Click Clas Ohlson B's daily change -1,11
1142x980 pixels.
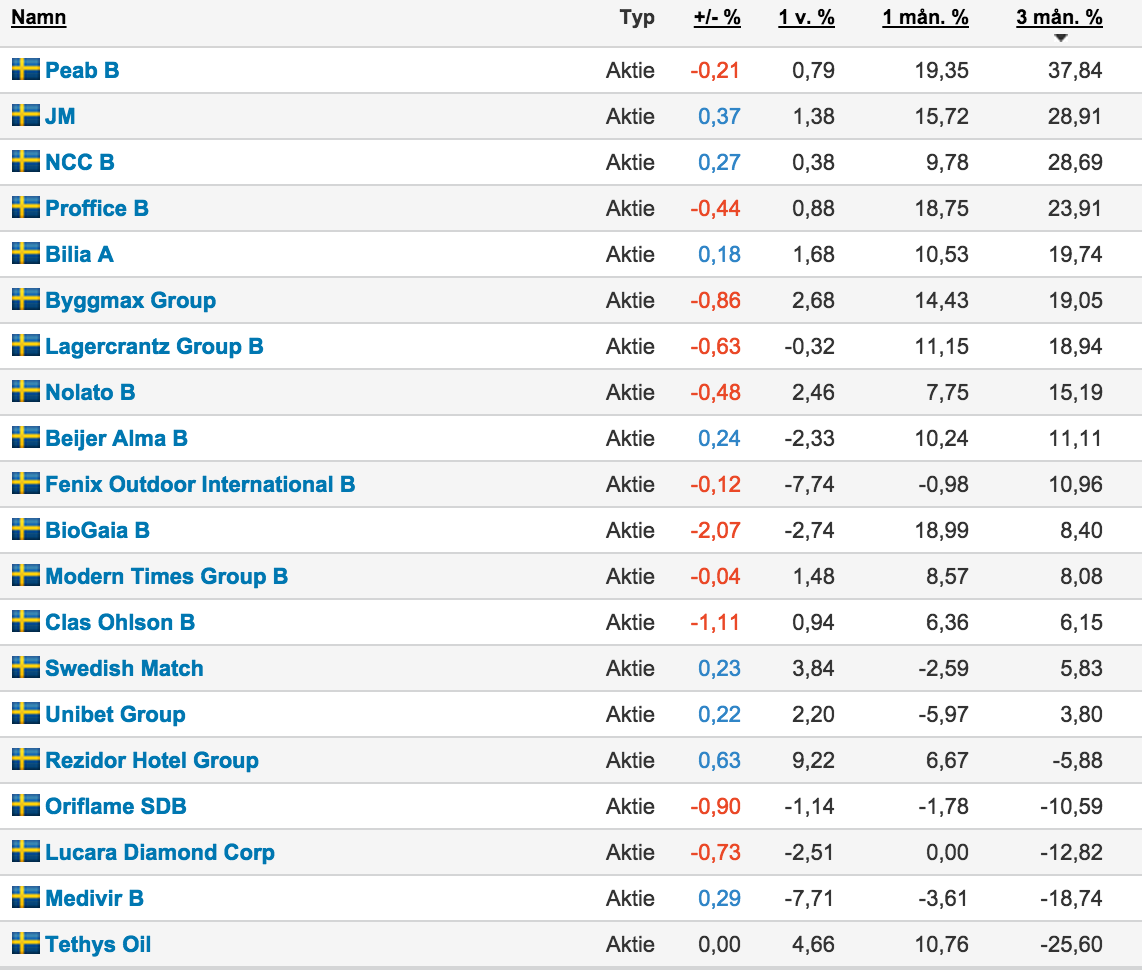(x=714, y=622)
